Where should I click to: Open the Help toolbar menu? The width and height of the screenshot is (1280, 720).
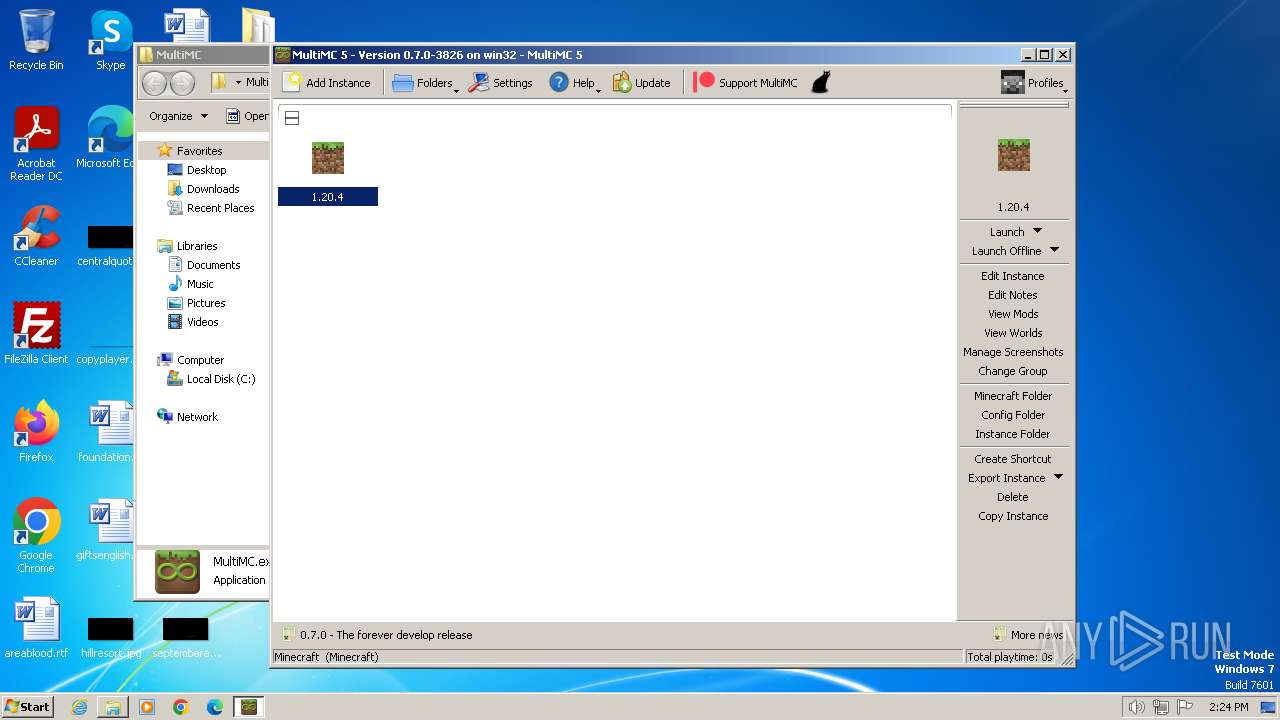[x=574, y=83]
